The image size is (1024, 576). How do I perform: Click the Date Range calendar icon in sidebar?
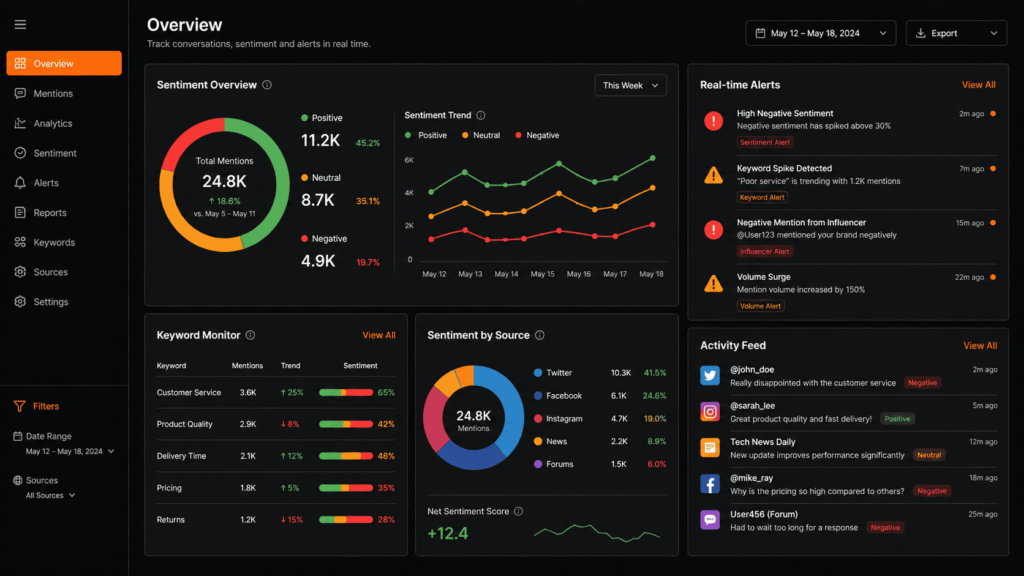click(18, 436)
